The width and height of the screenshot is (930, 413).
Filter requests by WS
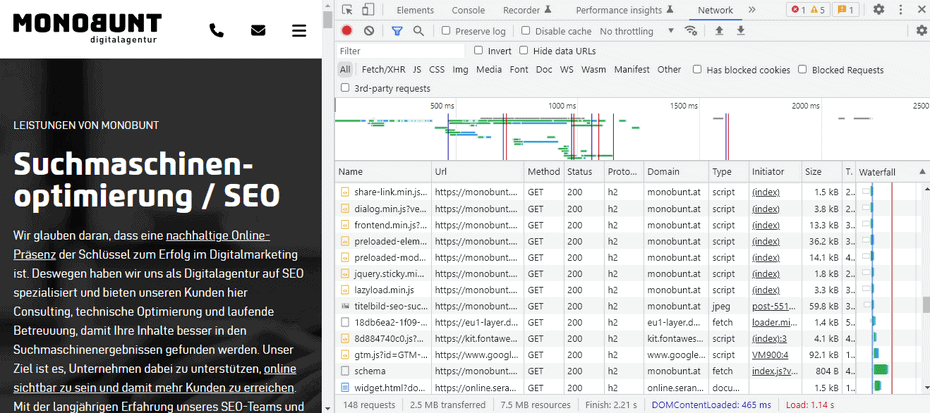(x=567, y=69)
